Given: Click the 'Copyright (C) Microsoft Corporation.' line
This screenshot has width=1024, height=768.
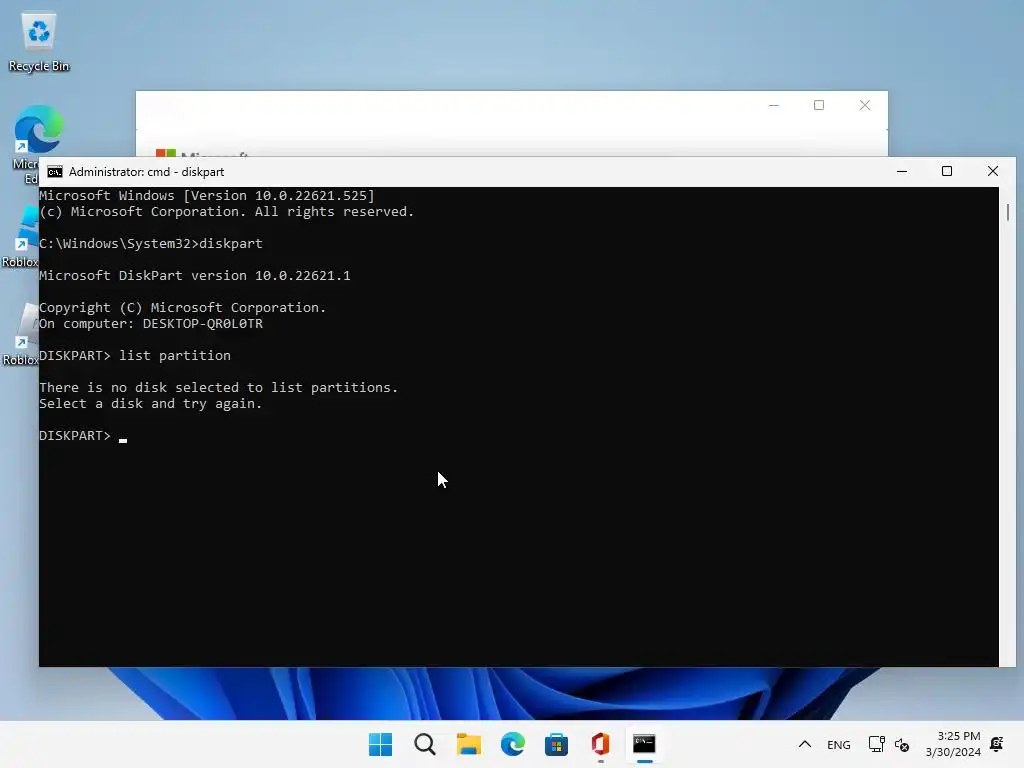Looking at the screenshot, I should 182,308.
